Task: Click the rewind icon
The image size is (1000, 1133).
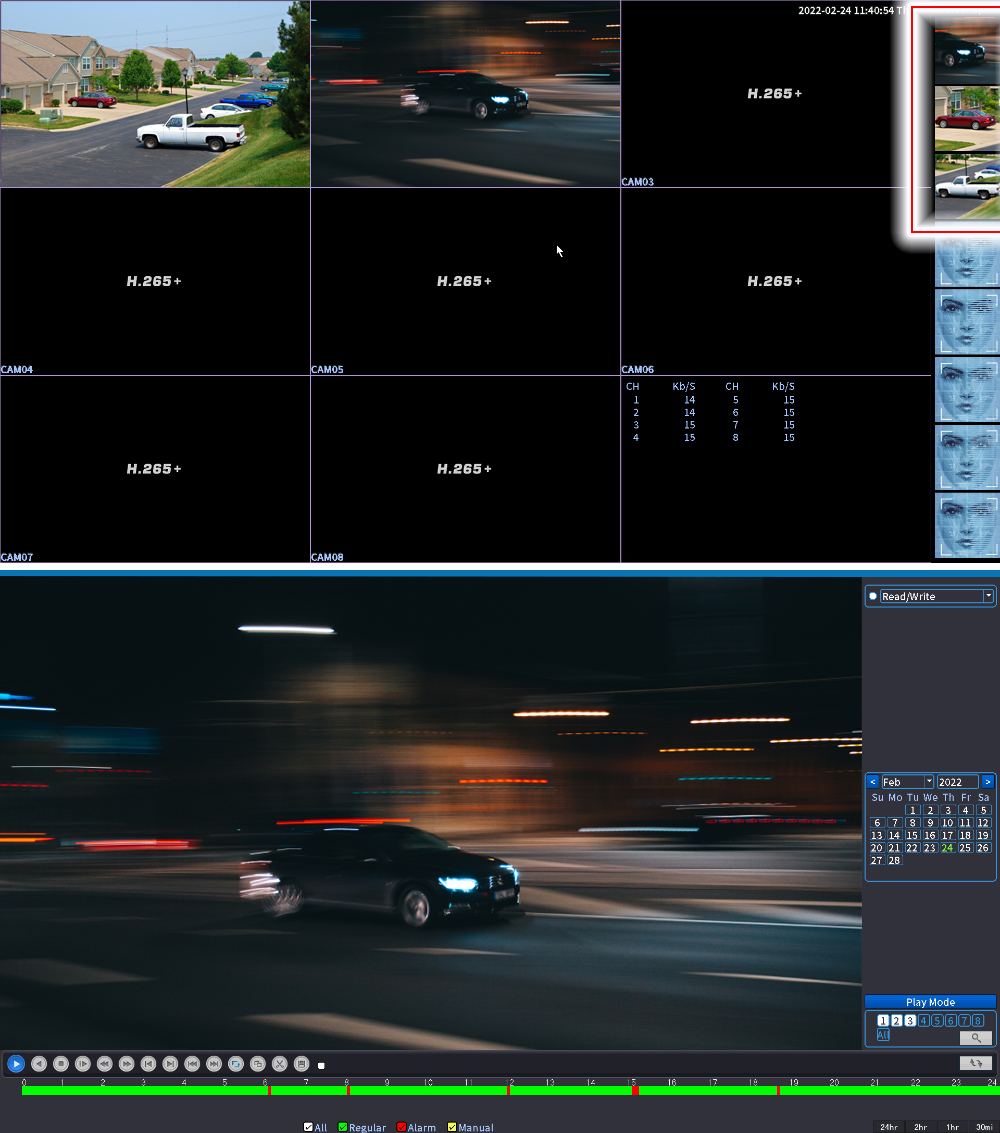Action: click(104, 1064)
